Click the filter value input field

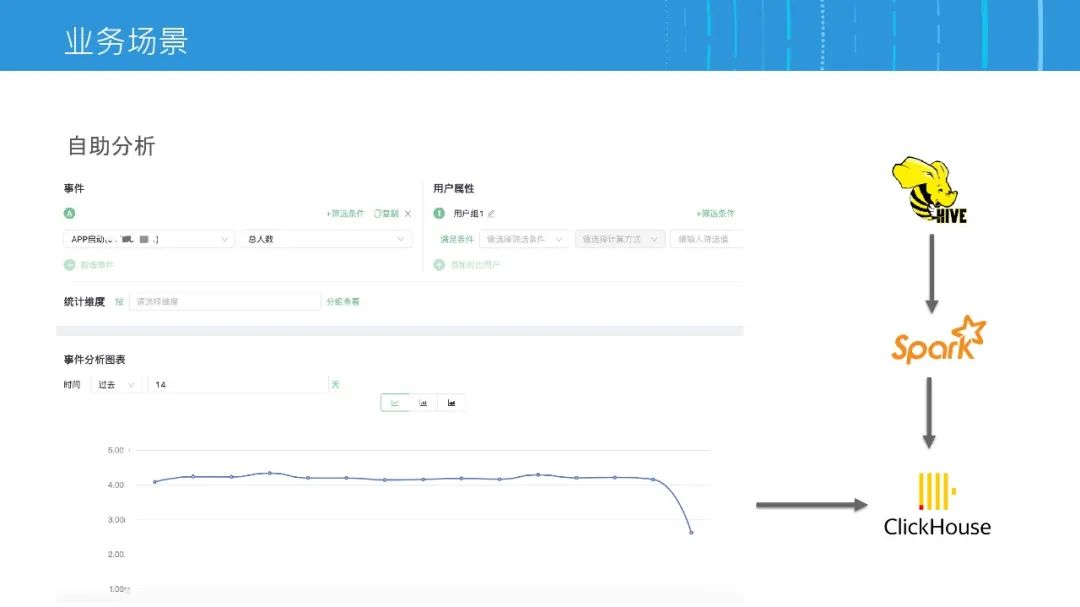pyautogui.click(x=707, y=239)
